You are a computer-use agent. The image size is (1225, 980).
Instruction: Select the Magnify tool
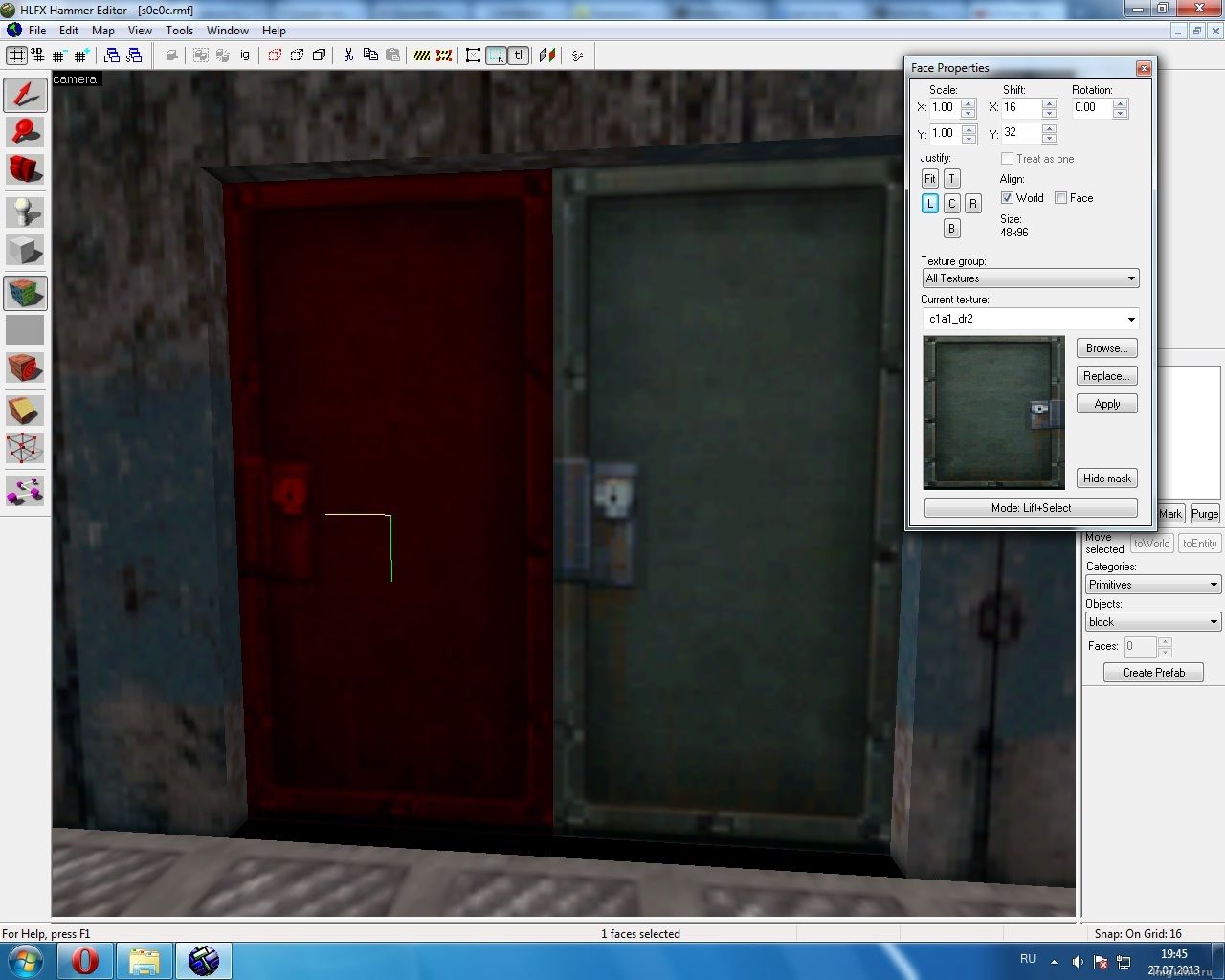(25, 130)
